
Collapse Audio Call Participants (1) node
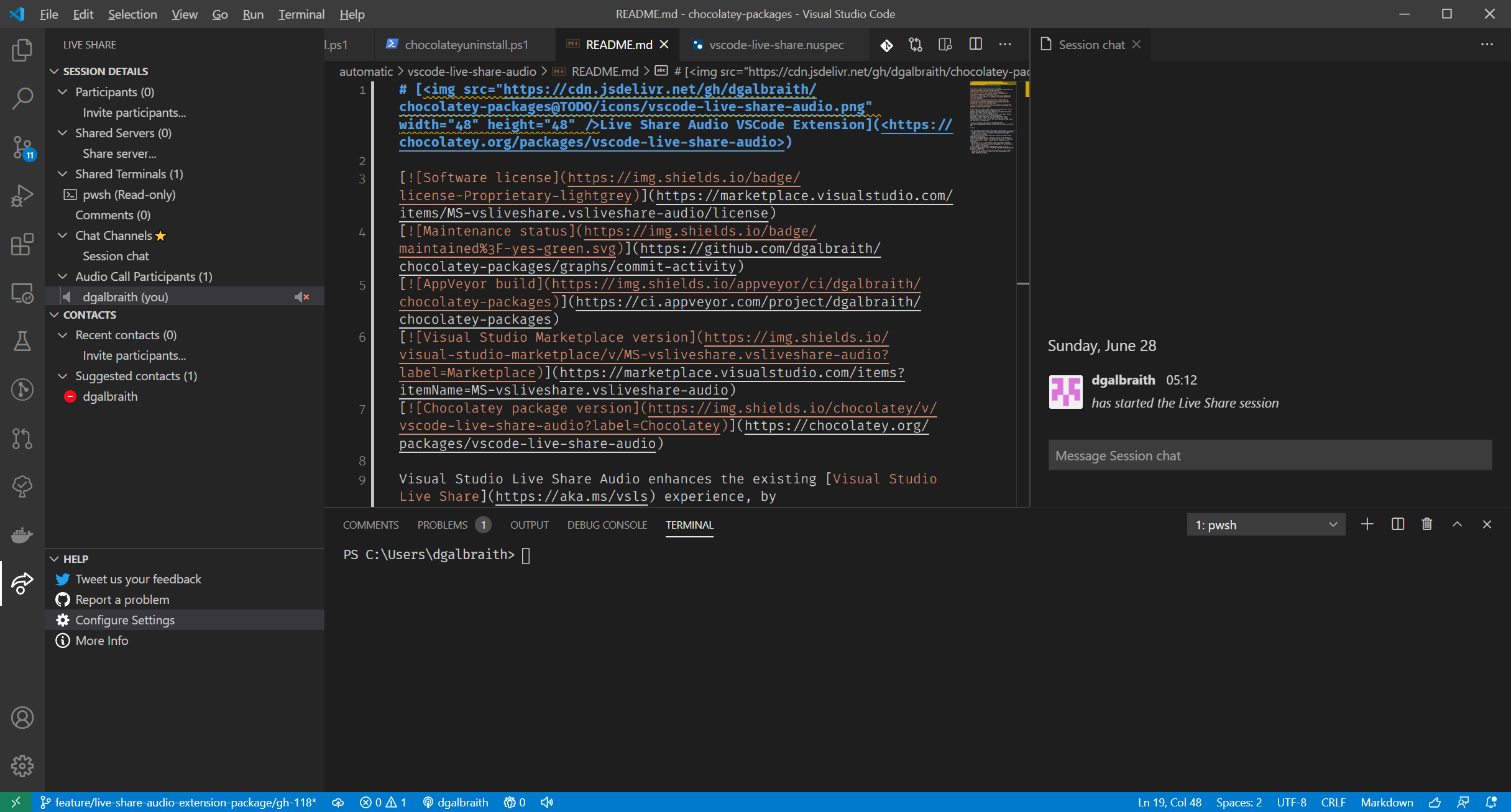coord(62,276)
